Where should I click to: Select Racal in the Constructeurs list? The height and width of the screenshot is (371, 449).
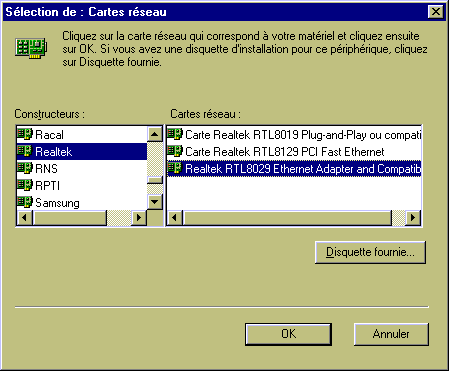pyautogui.click(x=82, y=135)
